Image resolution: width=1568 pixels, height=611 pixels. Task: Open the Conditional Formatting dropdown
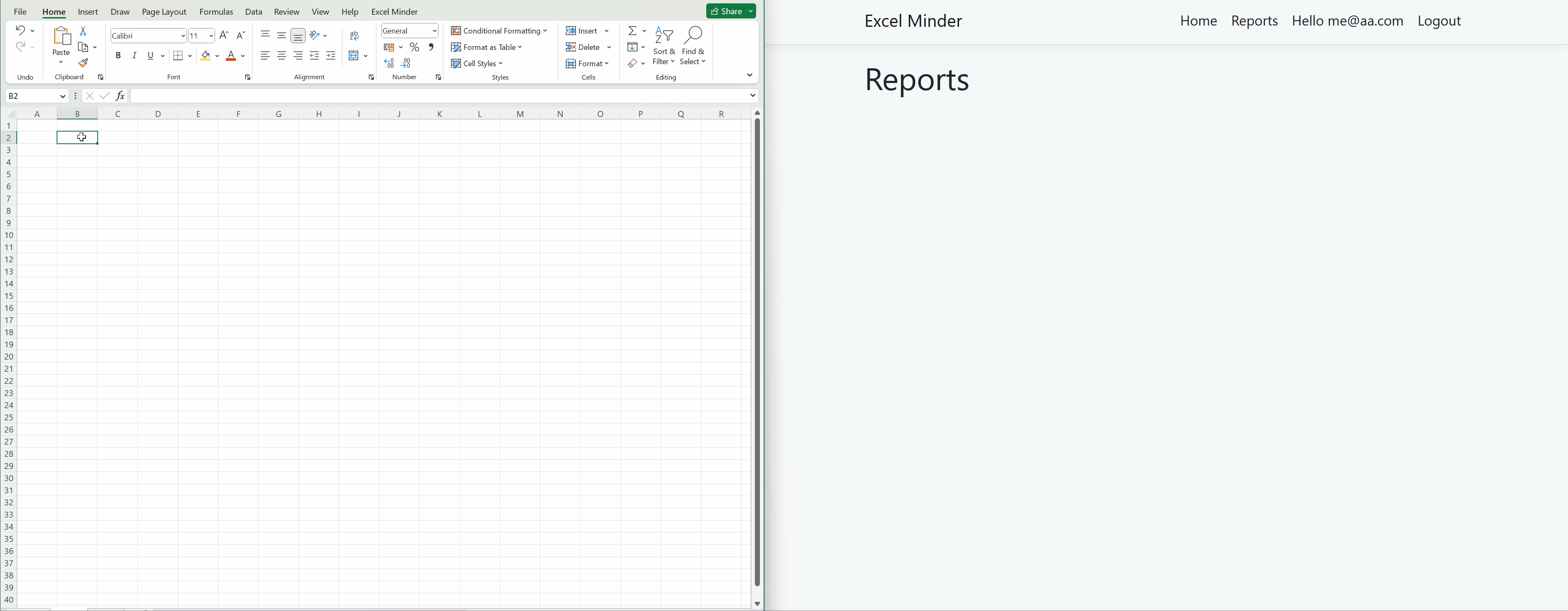point(499,31)
